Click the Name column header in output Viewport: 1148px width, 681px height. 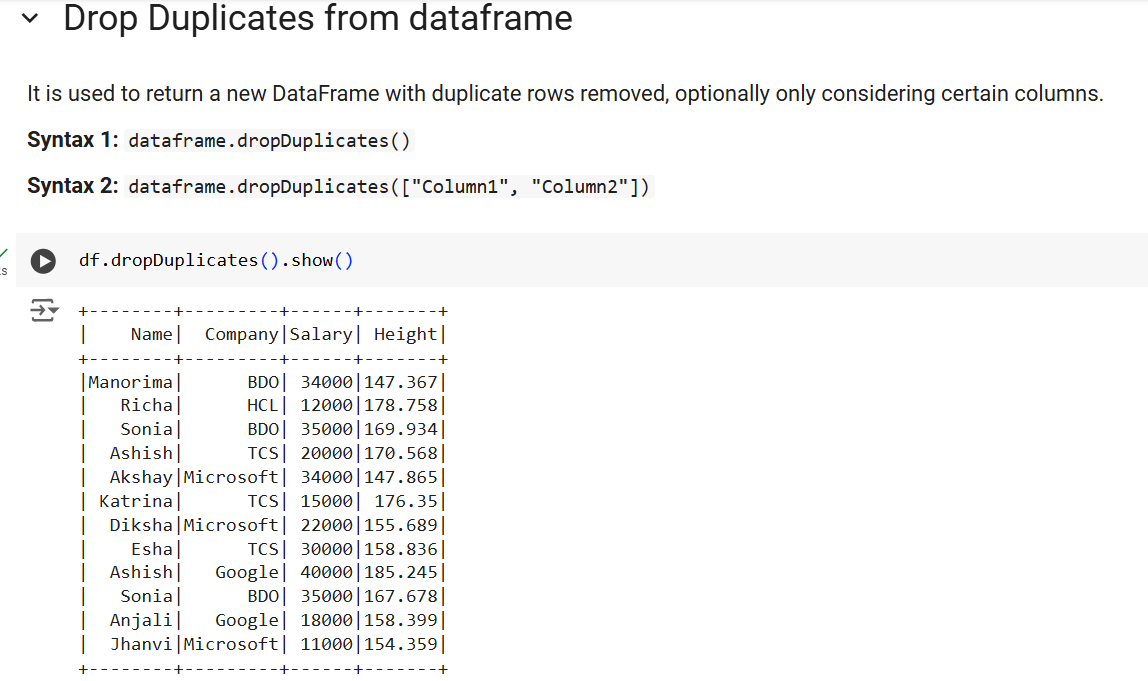[x=151, y=333]
